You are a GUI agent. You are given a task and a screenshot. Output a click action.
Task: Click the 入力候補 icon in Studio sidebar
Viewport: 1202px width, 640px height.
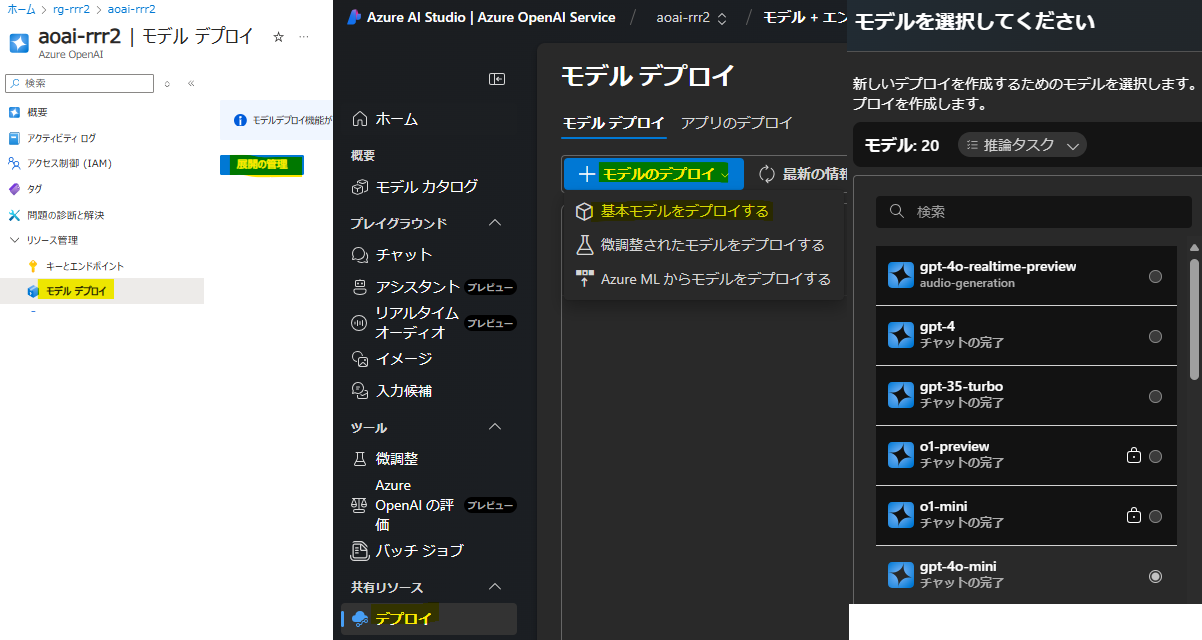point(360,391)
